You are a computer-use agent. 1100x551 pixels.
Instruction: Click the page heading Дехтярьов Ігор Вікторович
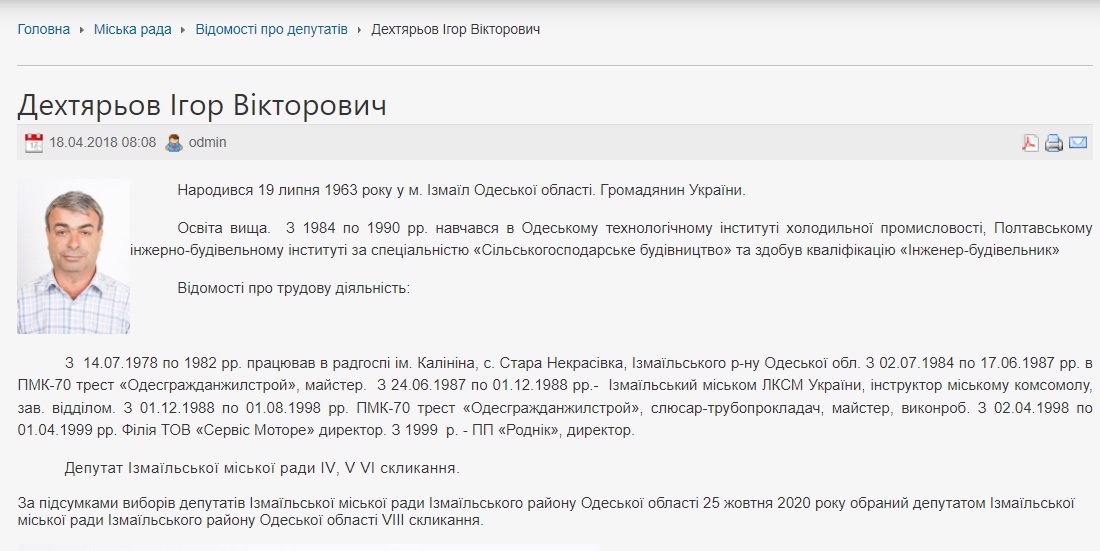(202, 105)
